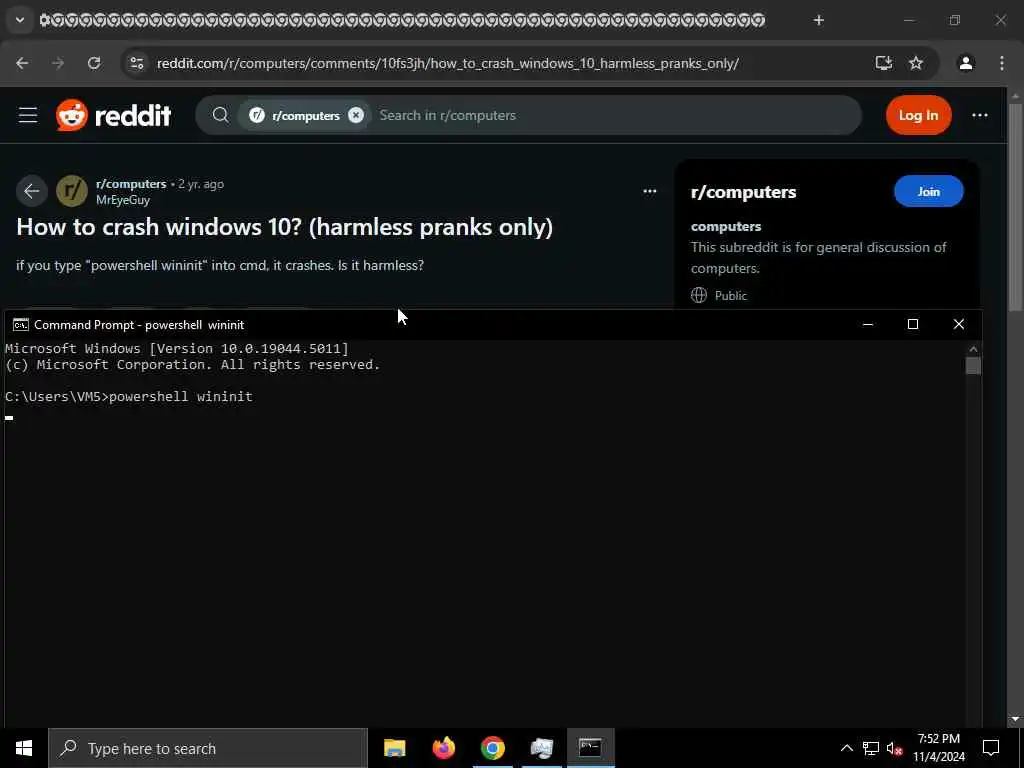Go to Reddit home via logo
The width and height of the screenshot is (1024, 768).
click(x=114, y=116)
